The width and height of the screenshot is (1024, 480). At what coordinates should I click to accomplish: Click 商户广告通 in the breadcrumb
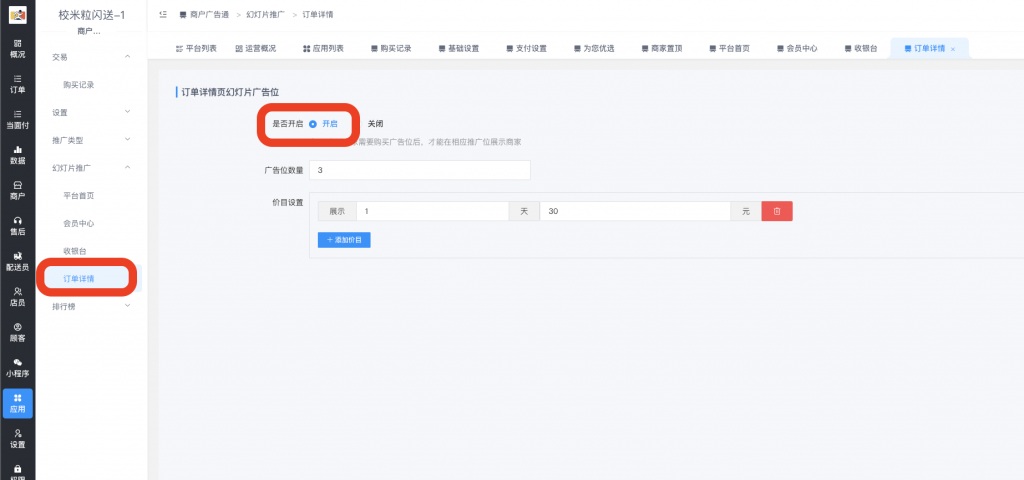coord(209,14)
